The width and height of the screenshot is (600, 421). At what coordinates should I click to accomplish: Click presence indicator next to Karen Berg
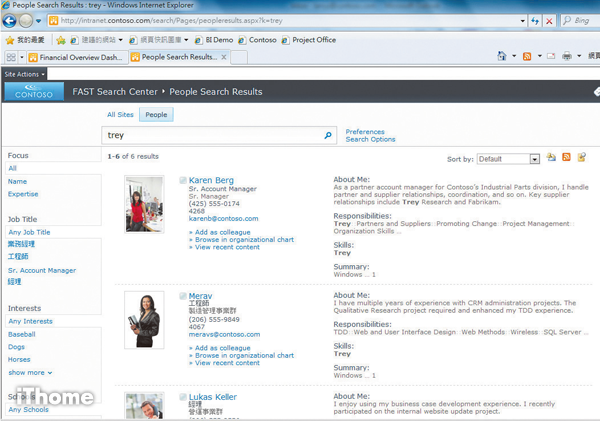tap(183, 181)
